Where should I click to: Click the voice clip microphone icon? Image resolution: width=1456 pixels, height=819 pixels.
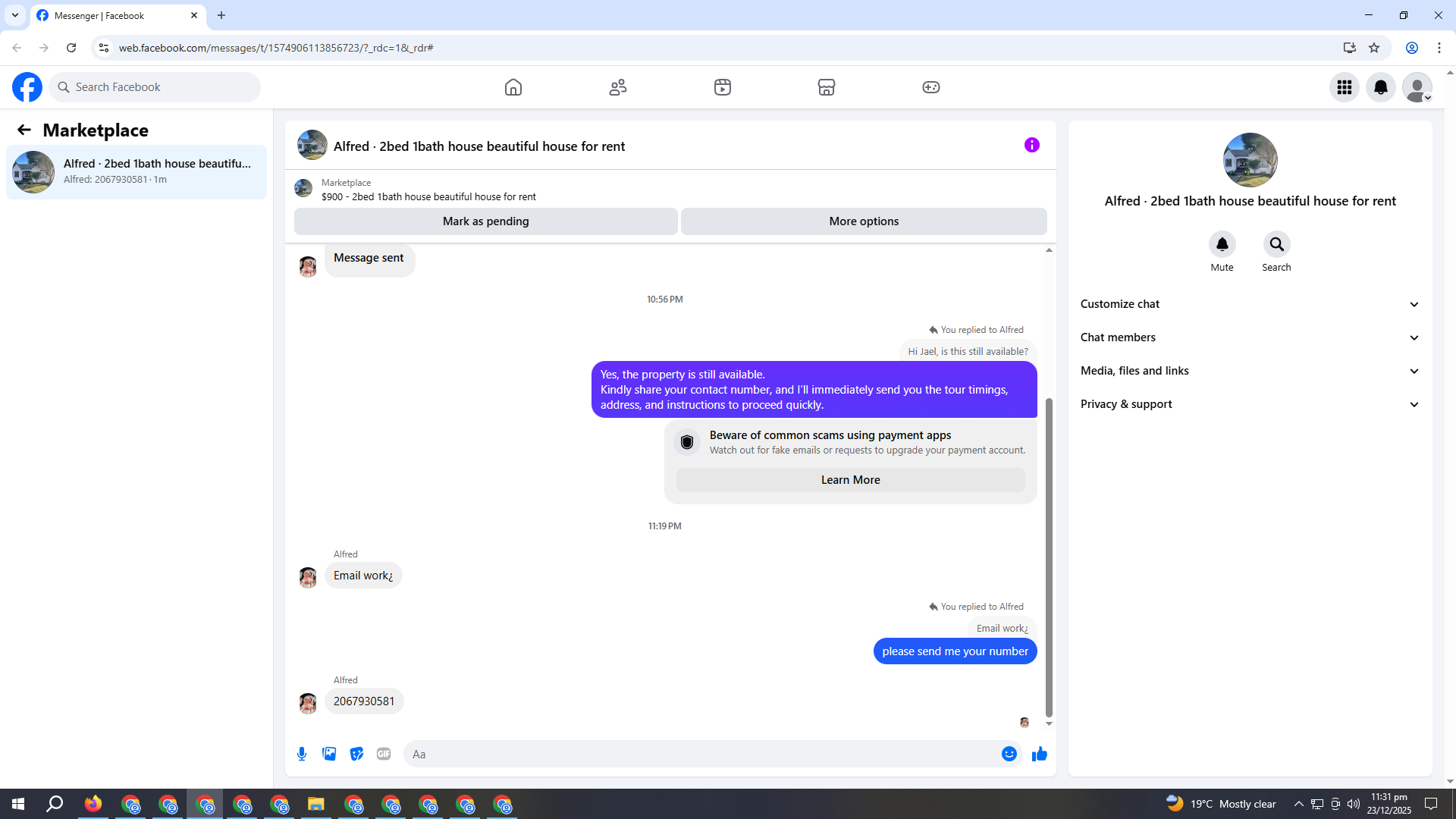point(302,754)
